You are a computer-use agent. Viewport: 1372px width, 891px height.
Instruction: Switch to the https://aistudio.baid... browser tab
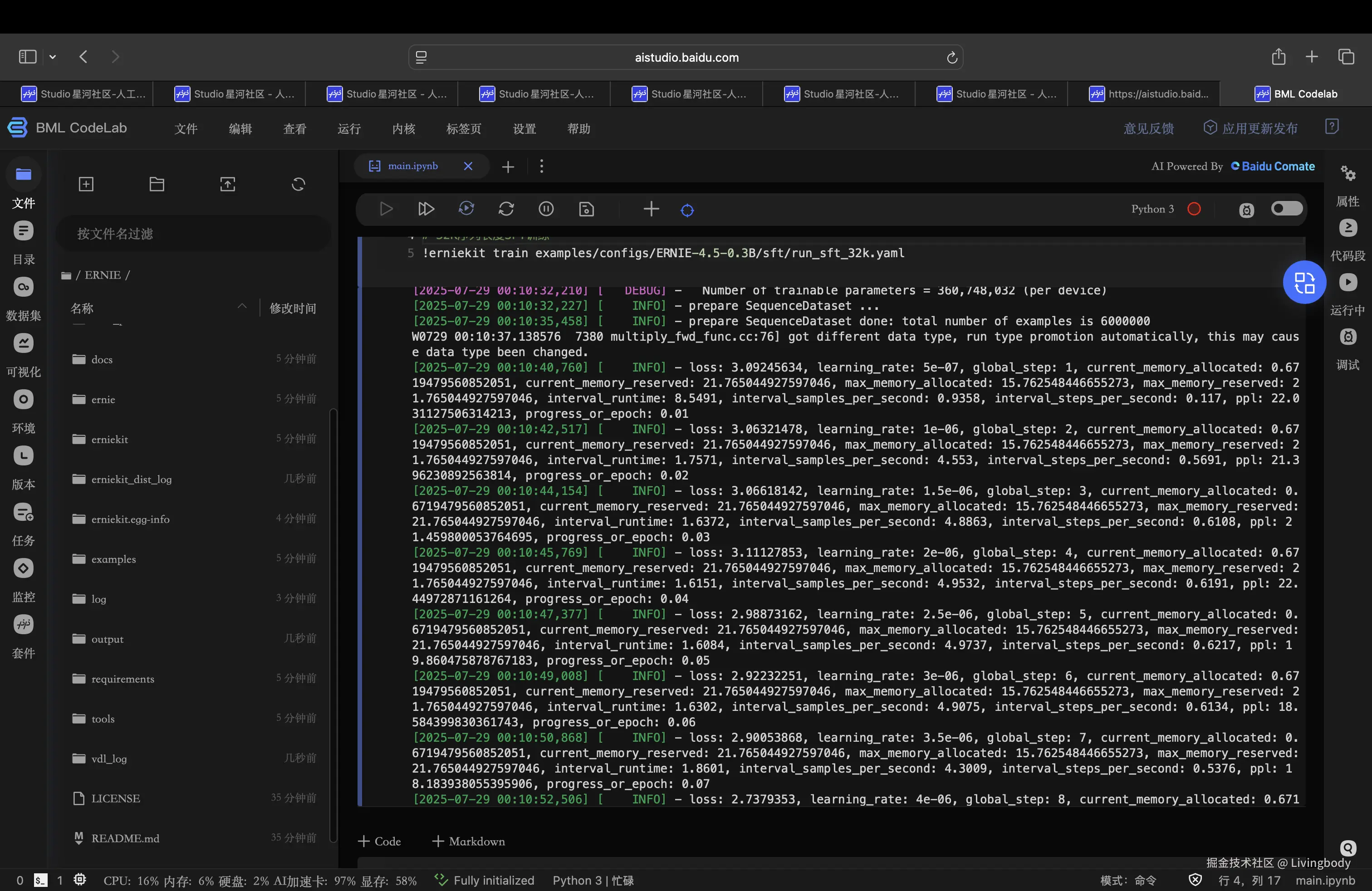[x=1144, y=94]
